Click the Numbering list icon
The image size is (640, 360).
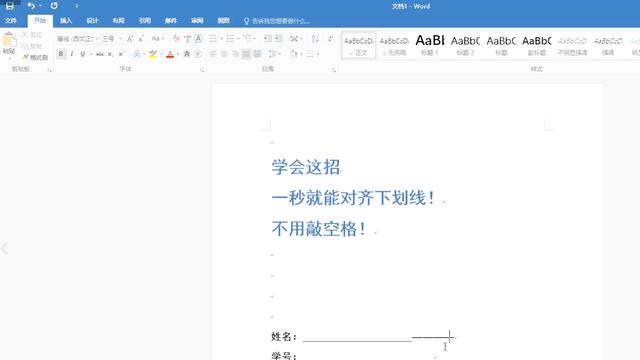tap(230, 39)
